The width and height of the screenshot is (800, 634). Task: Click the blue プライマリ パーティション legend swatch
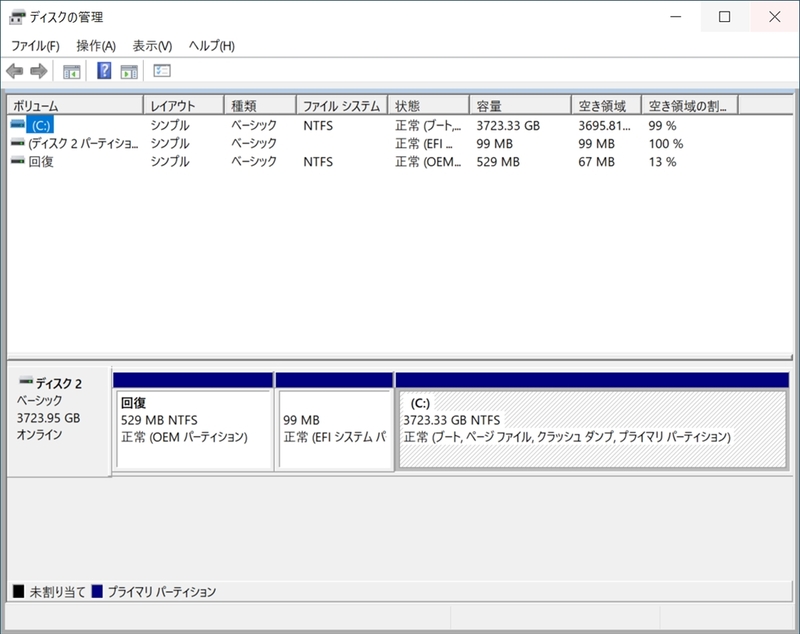coord(97,592)
